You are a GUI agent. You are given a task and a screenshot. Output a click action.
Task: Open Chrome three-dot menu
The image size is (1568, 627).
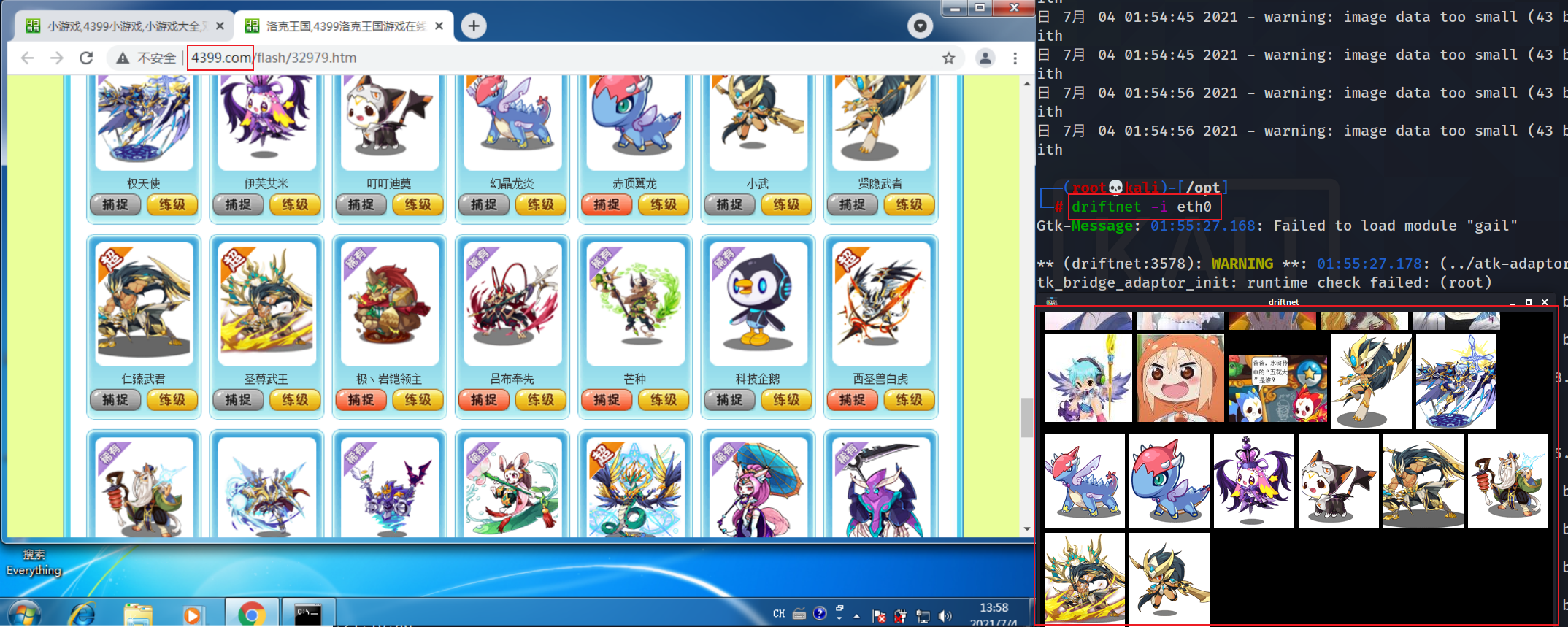(x=1015, y=58)
